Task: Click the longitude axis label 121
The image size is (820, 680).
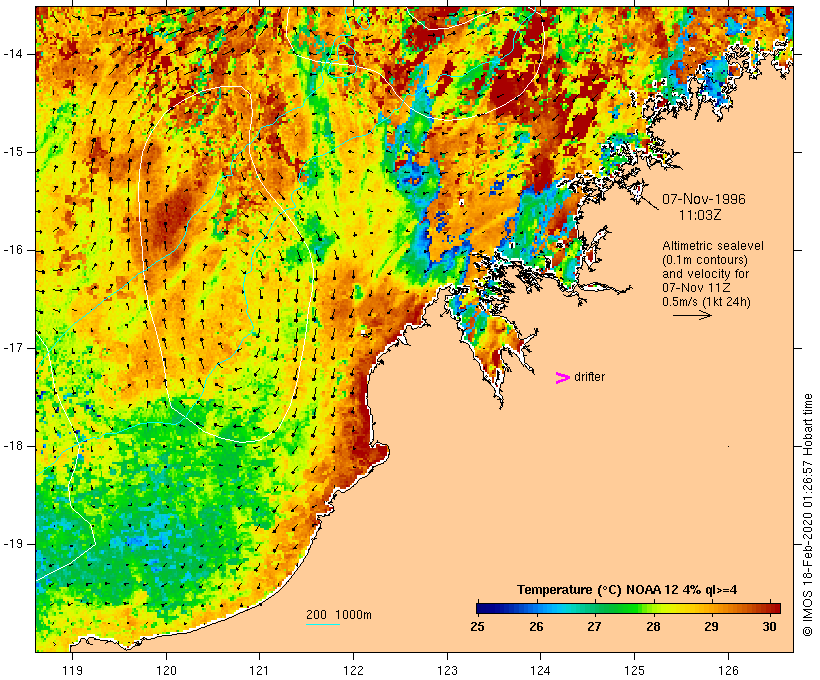Action: pos(259,670)
